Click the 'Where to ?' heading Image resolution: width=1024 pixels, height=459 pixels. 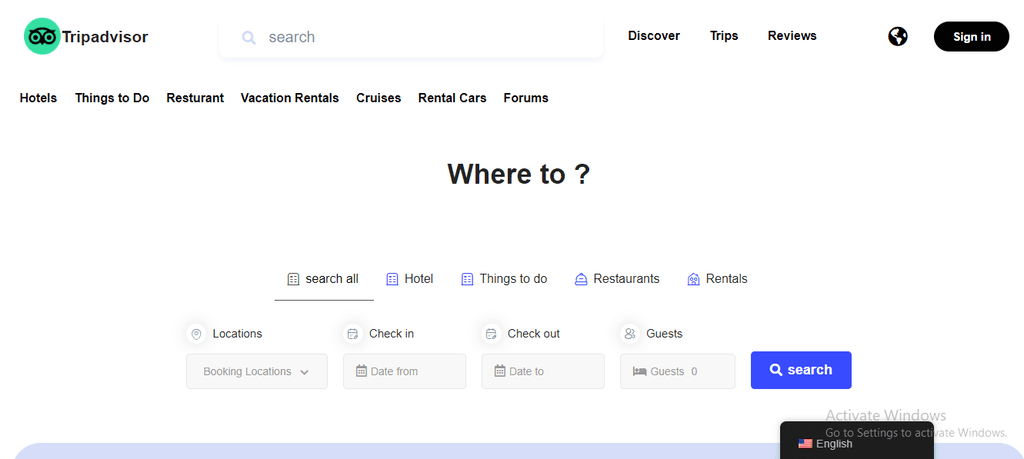pos(519,174)
